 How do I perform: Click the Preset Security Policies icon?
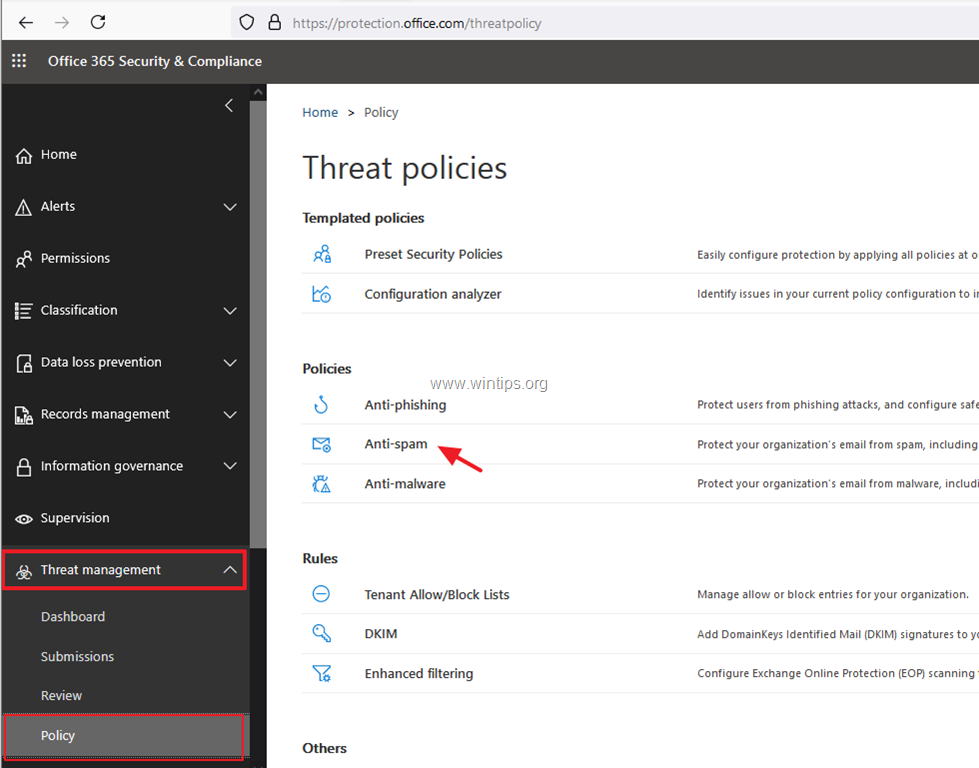322,254
